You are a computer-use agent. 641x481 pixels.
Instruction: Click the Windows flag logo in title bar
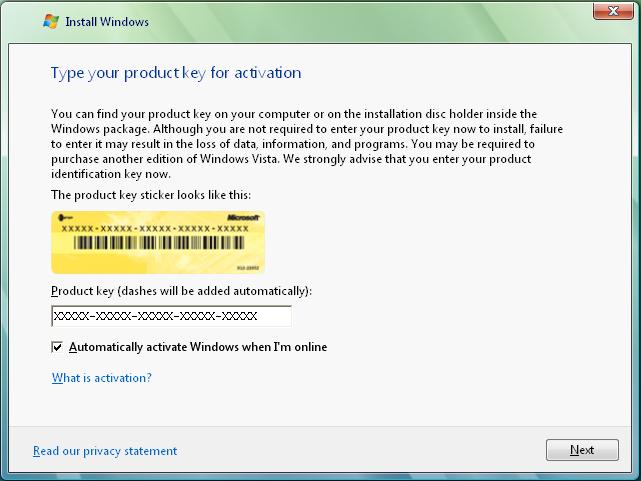51,21
